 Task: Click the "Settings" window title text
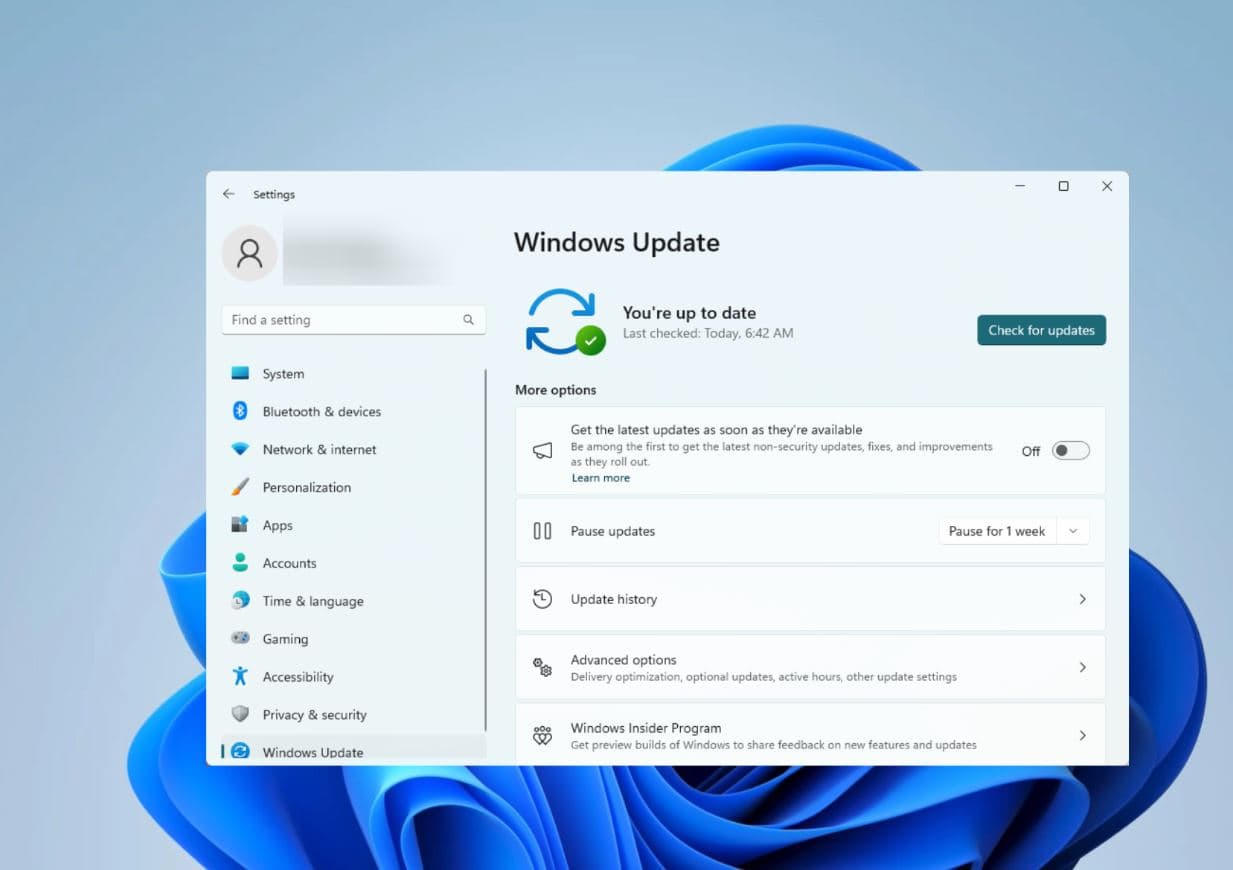(274, 194)
